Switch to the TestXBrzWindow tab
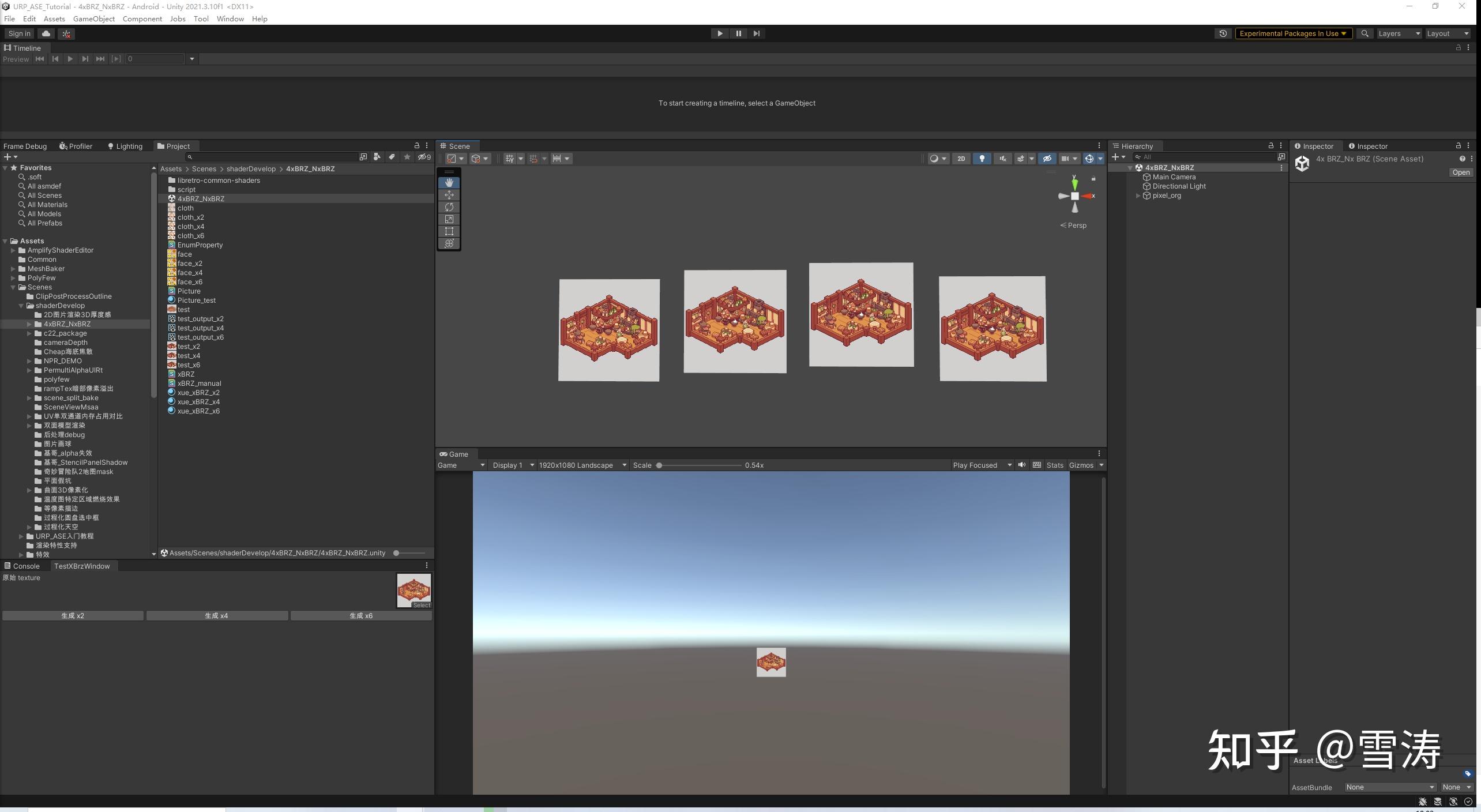This screenshot has height=812, width=1481. 82,566
